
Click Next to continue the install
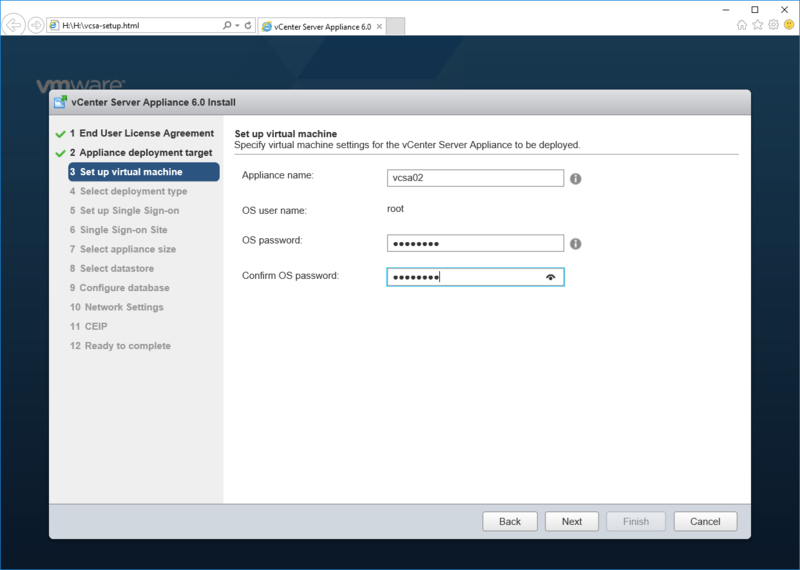coord(571,522)
